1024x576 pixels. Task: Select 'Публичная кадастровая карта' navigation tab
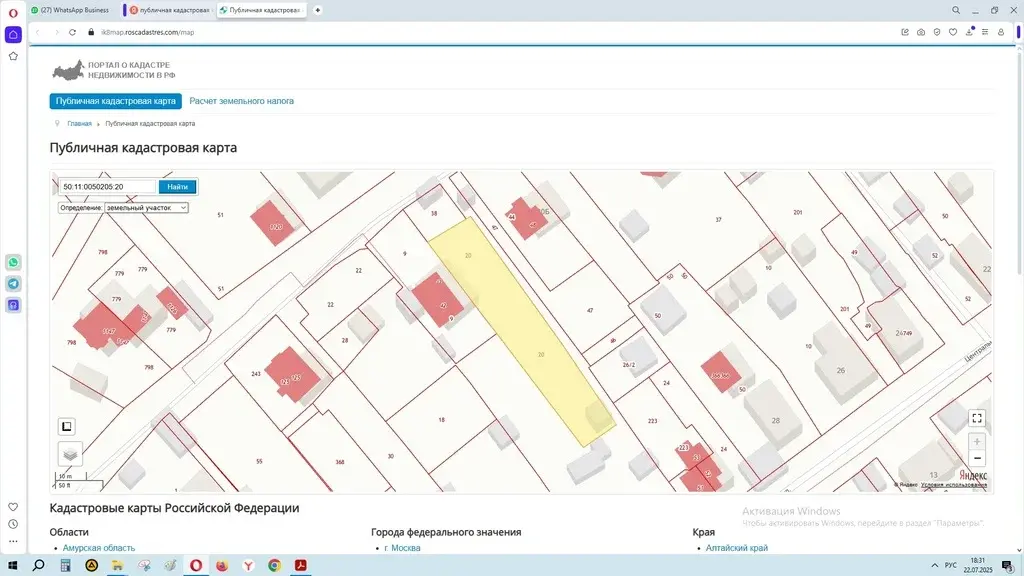[116, 101]
